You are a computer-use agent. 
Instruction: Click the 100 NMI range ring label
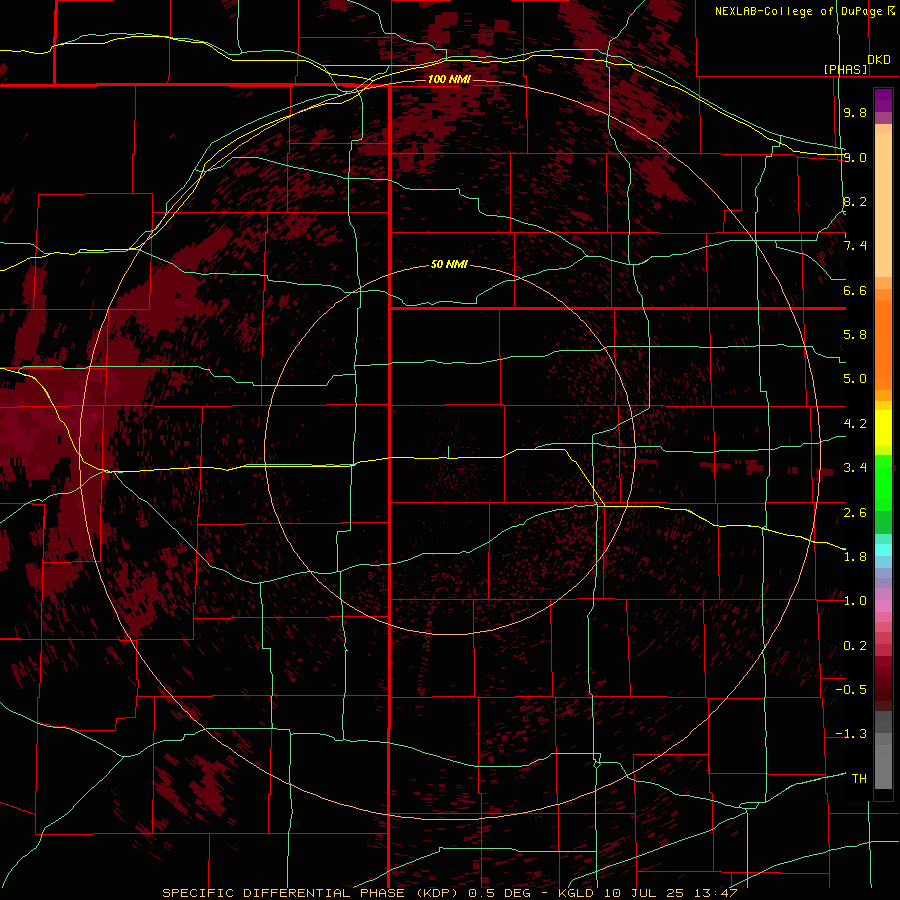[449, 79]
